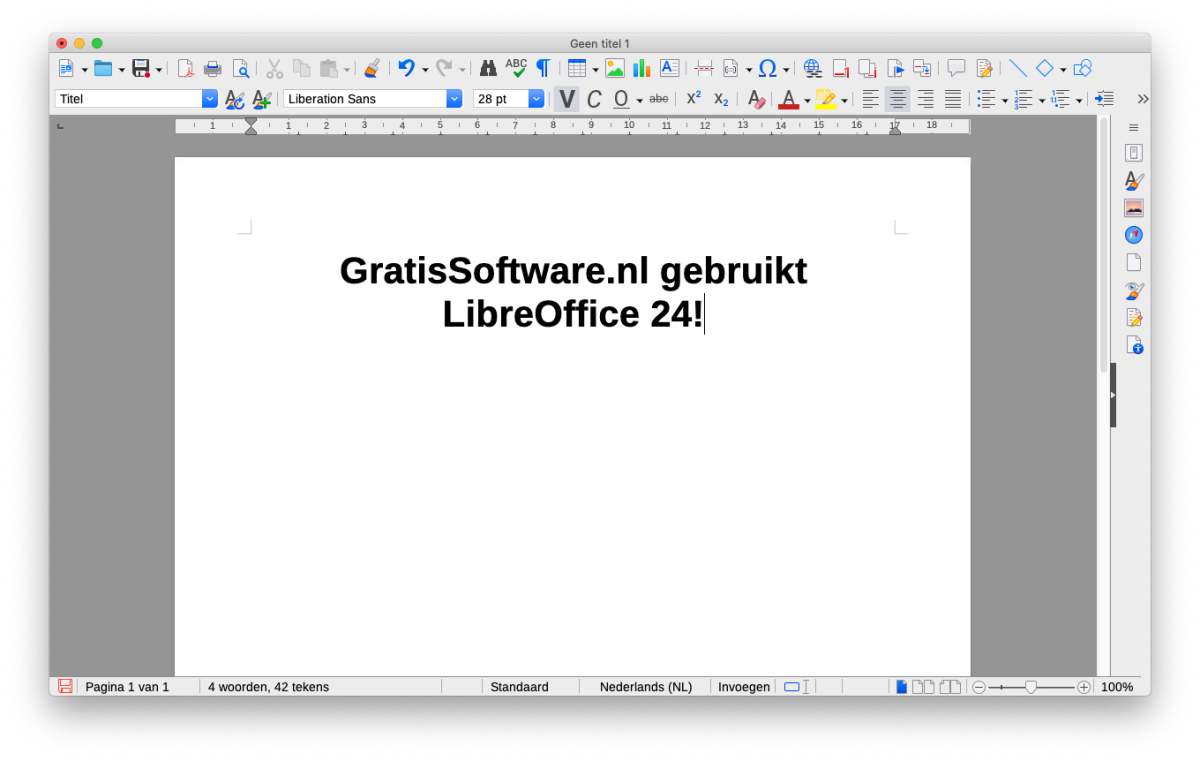1200x761 pixels.
Task: Click the zoom slider handle
Action: (x=1030, y=687)
